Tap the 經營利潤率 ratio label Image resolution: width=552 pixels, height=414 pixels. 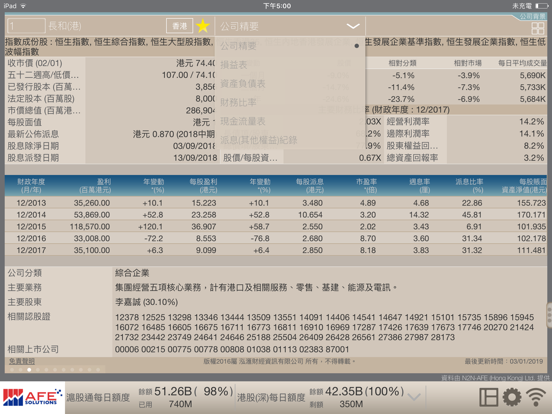[408, 122]
